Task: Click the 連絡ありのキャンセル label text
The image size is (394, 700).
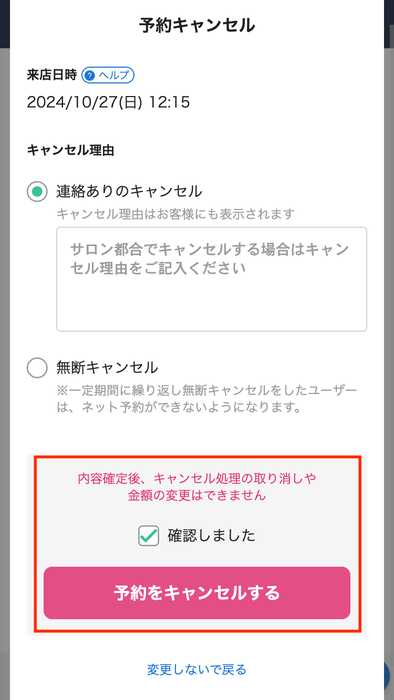Action: (129, 192)
